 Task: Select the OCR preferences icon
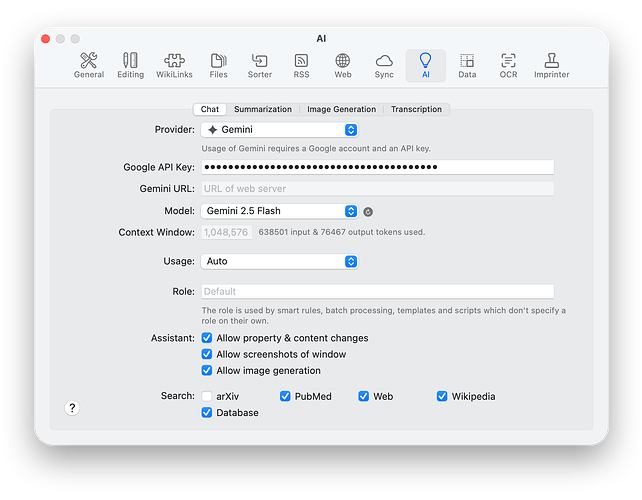tap(508, 66)
